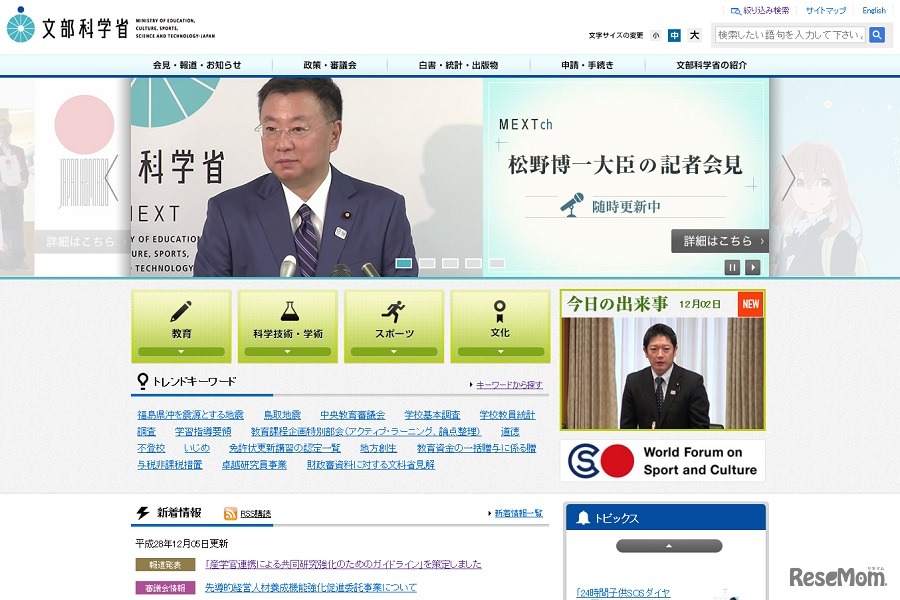
Task: Switch to 大 large font size
Action: click(693, 34)
